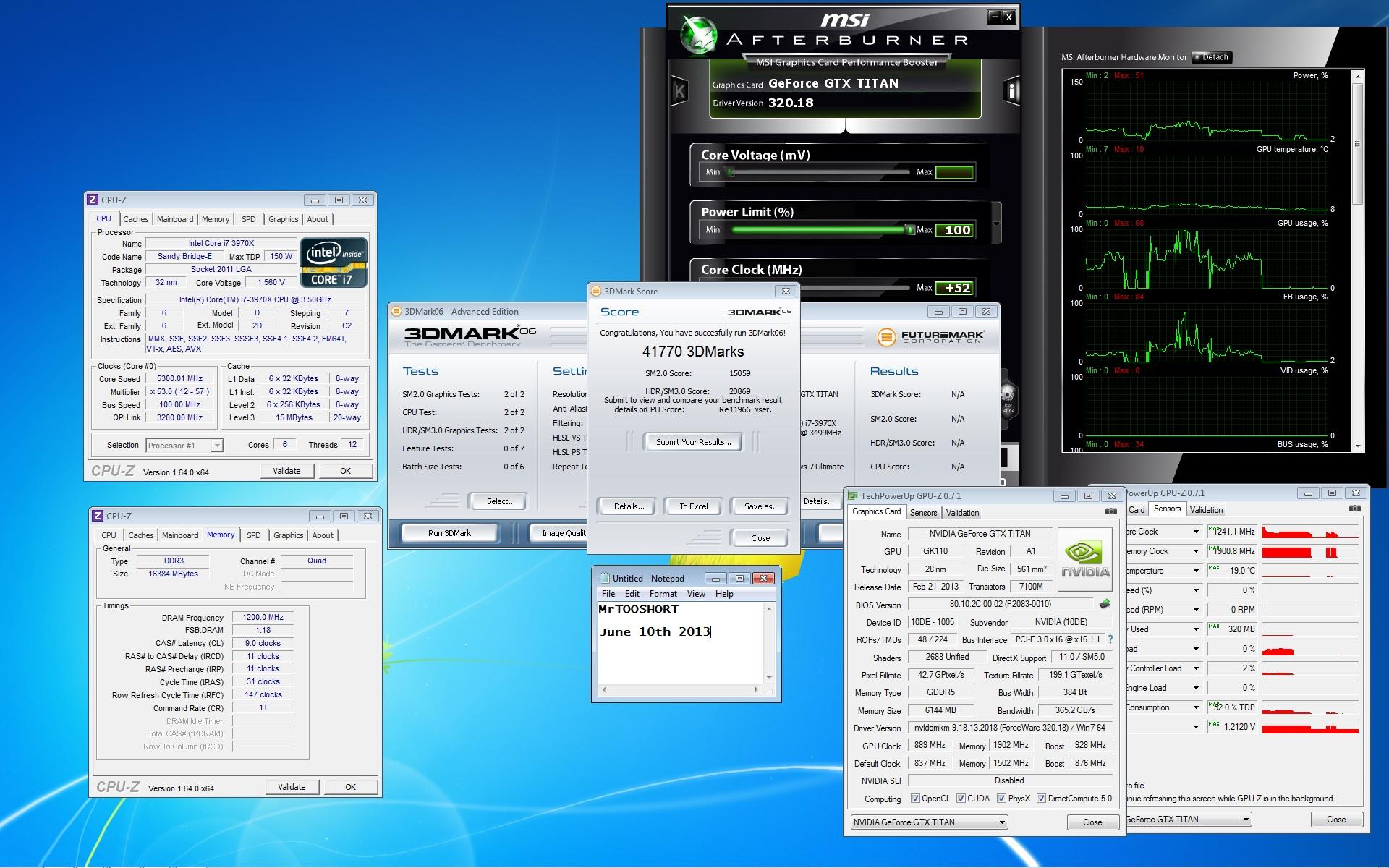Click Detach on the Afterburner Hardware Monitor
The width and height of the screenshot is (1389, 868).
tap(1211, 57)
